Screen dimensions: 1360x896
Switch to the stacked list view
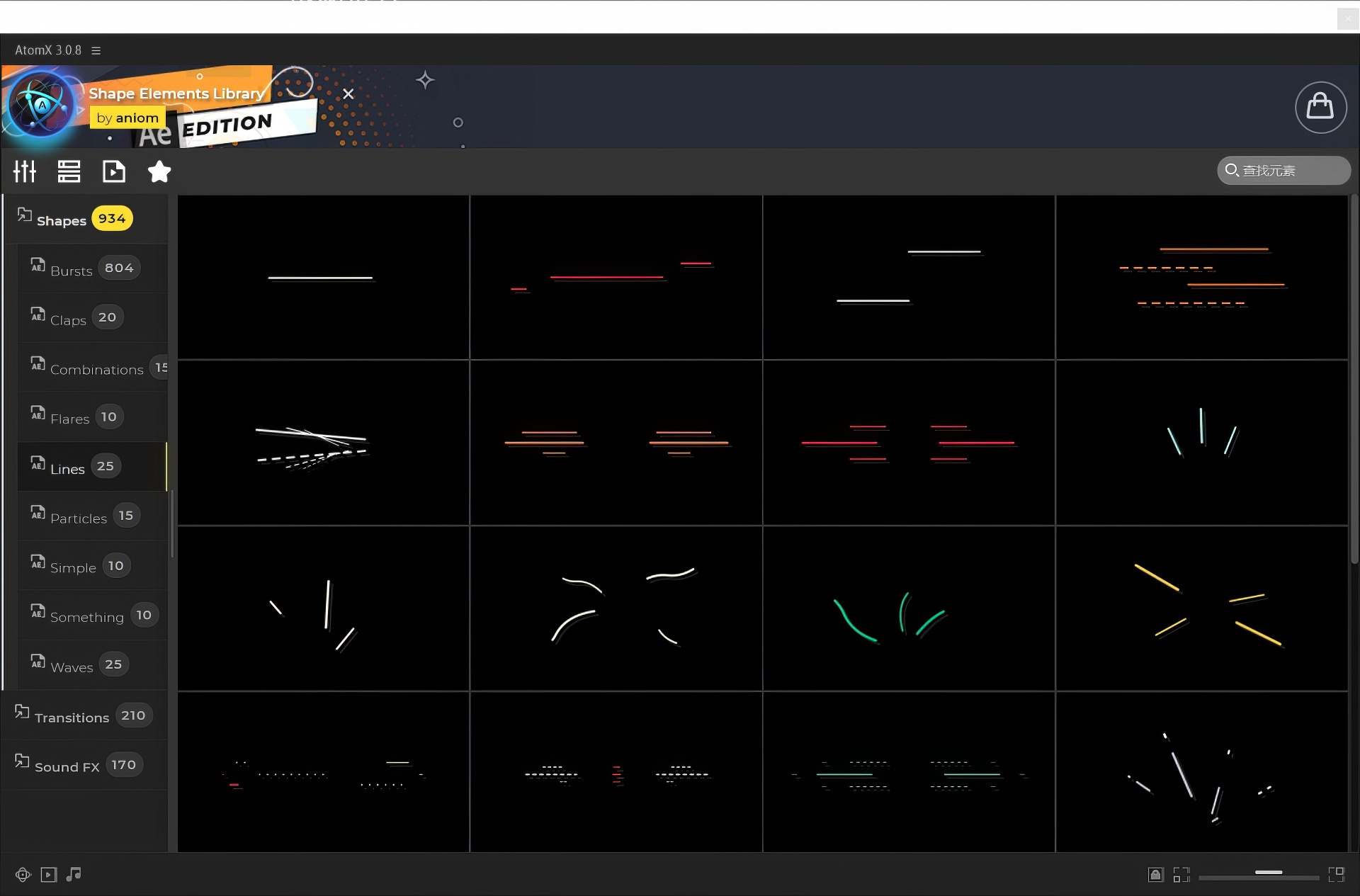[69, 171]
